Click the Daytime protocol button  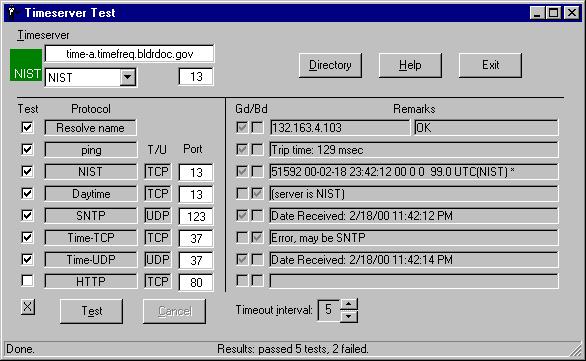91,194
